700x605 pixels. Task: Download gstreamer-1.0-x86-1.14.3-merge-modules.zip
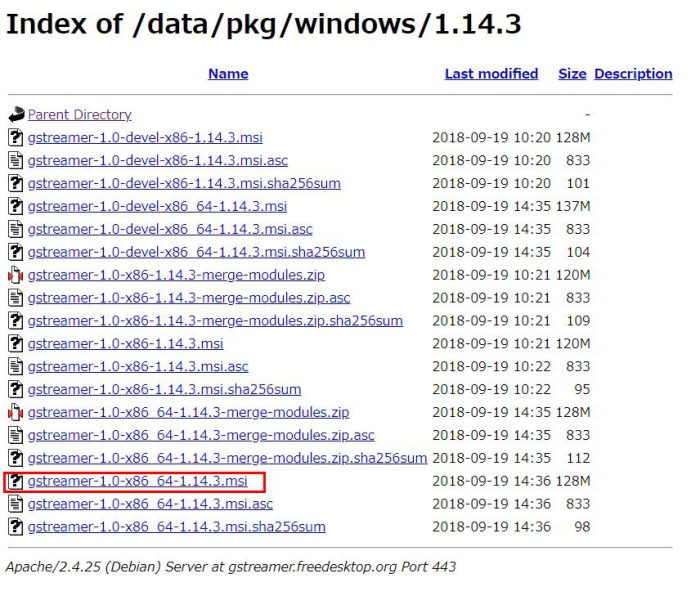[176, 275]
